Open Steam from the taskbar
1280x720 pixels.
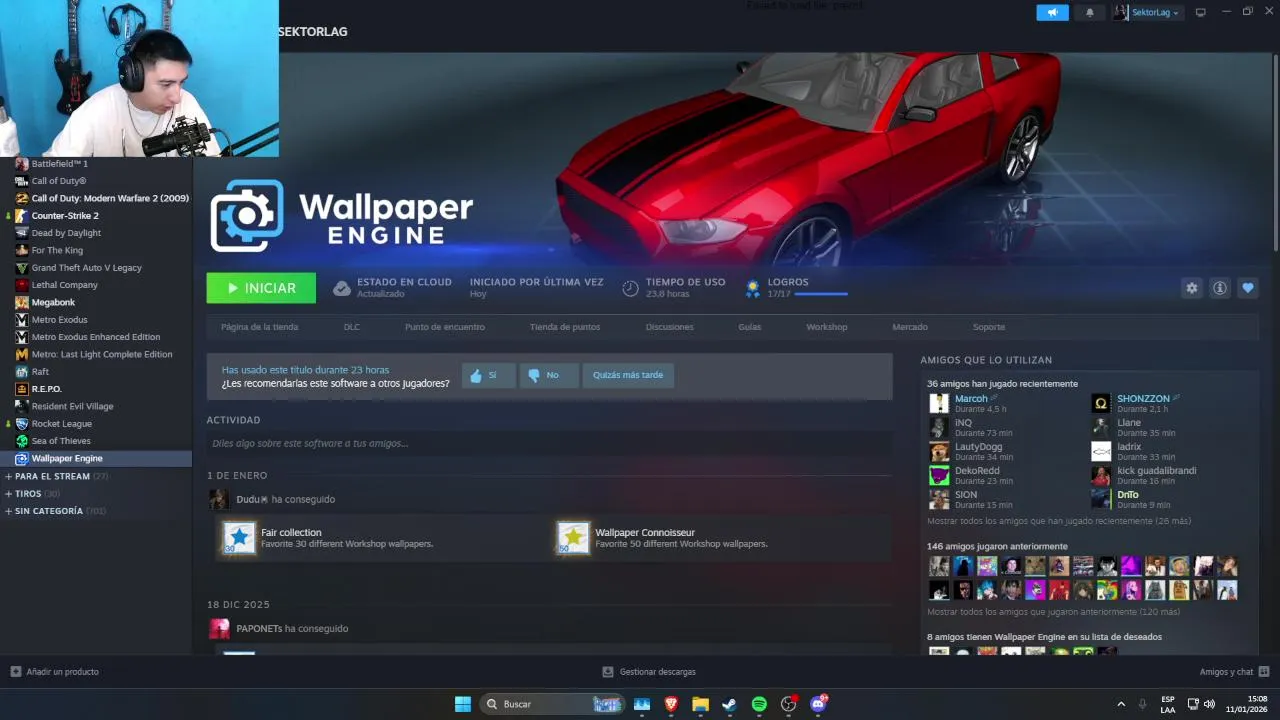(729, 704)
